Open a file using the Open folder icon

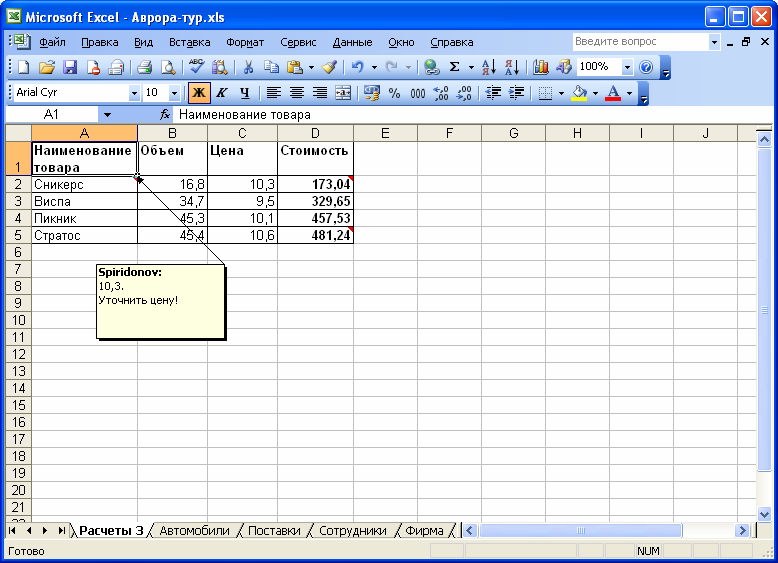click(x=47, y=67)
